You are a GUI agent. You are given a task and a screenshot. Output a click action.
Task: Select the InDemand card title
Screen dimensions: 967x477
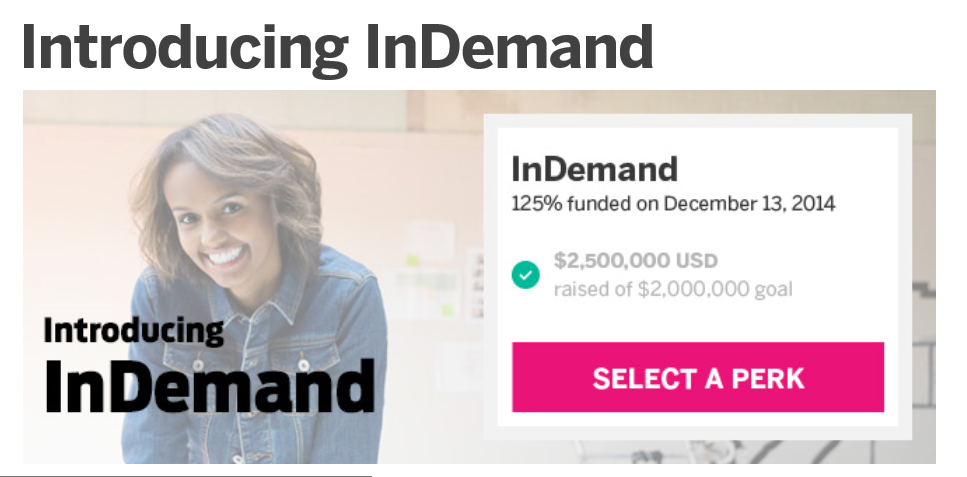[x=594, y=169]
